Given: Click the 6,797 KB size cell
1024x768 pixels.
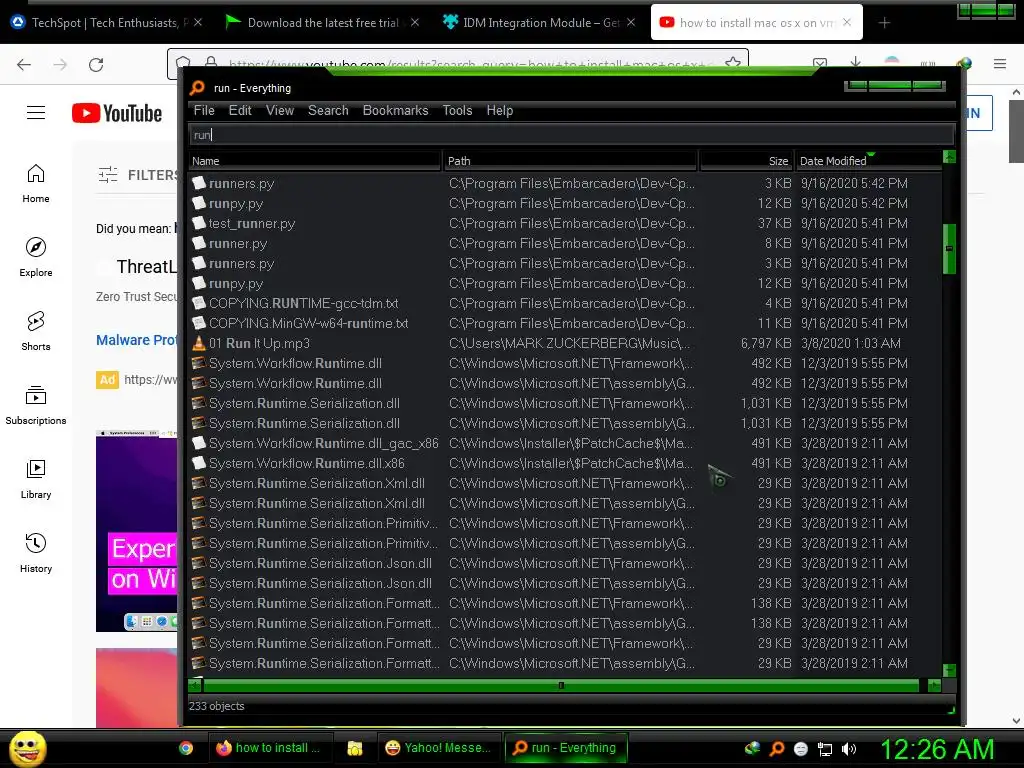Looking at the screenshot, I should point(765,344).
